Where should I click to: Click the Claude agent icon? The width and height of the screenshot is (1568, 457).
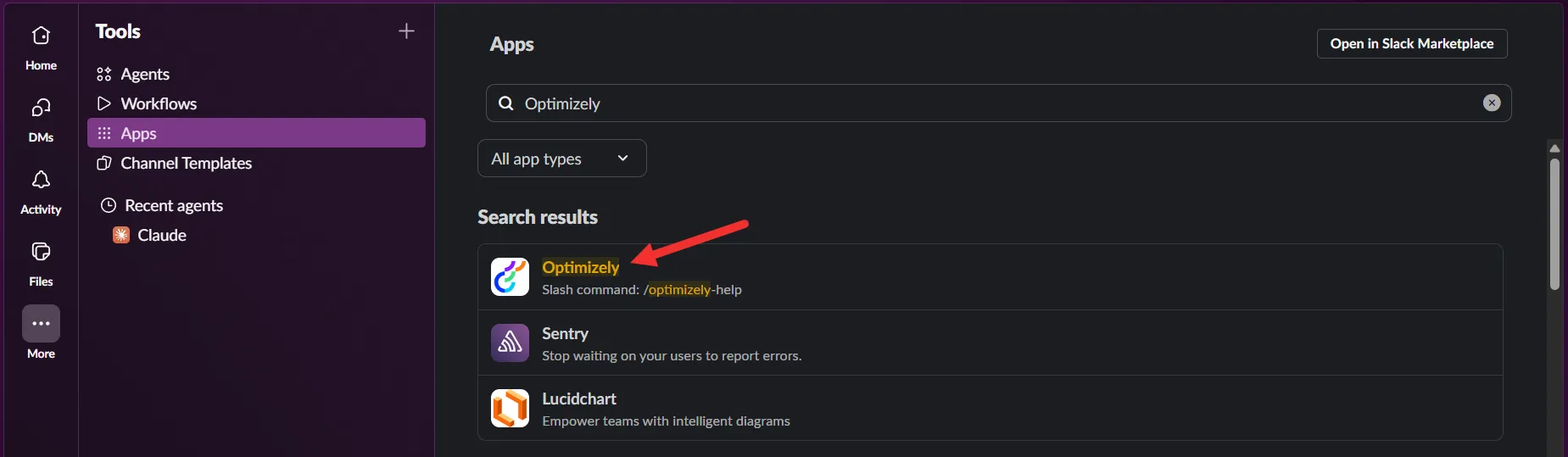point(121,235)
